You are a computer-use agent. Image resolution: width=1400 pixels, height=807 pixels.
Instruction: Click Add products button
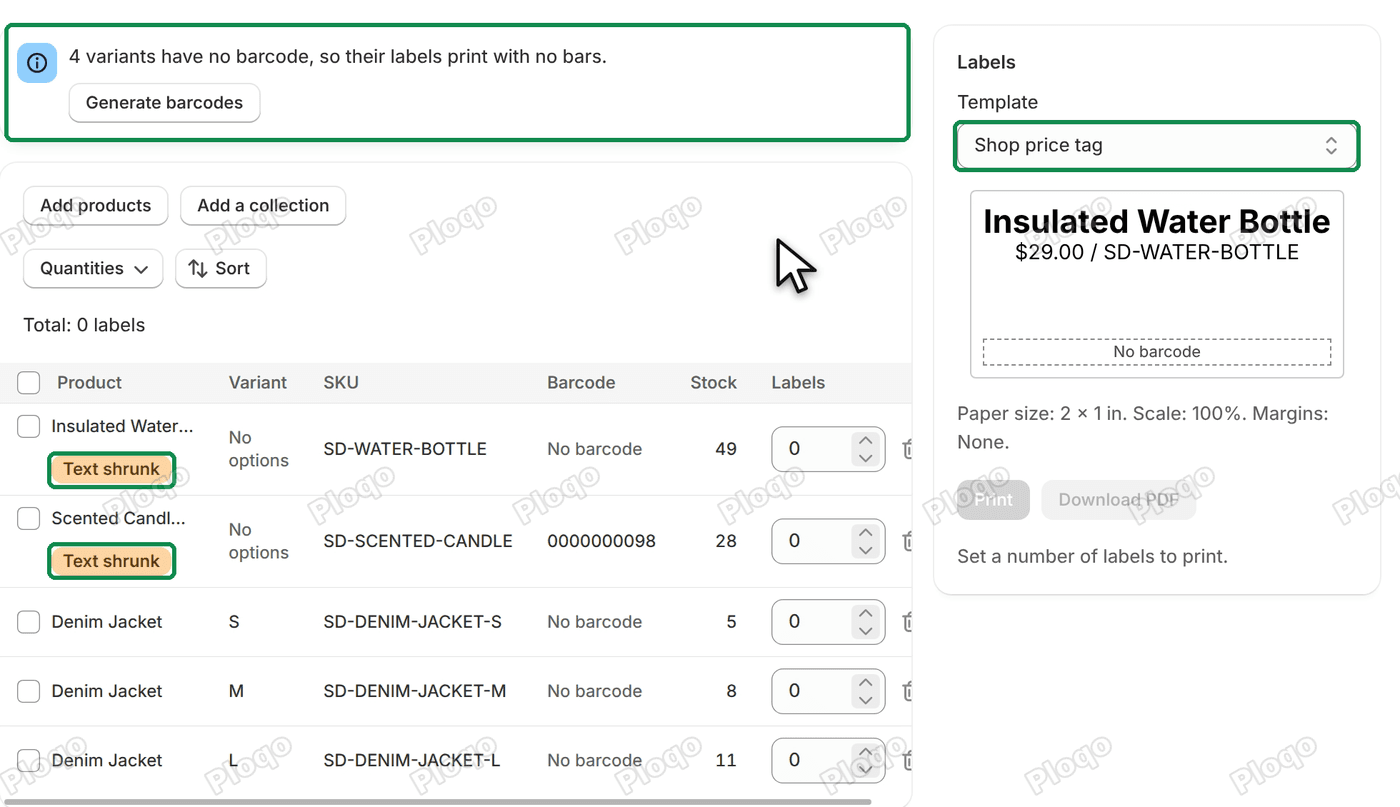96,206
